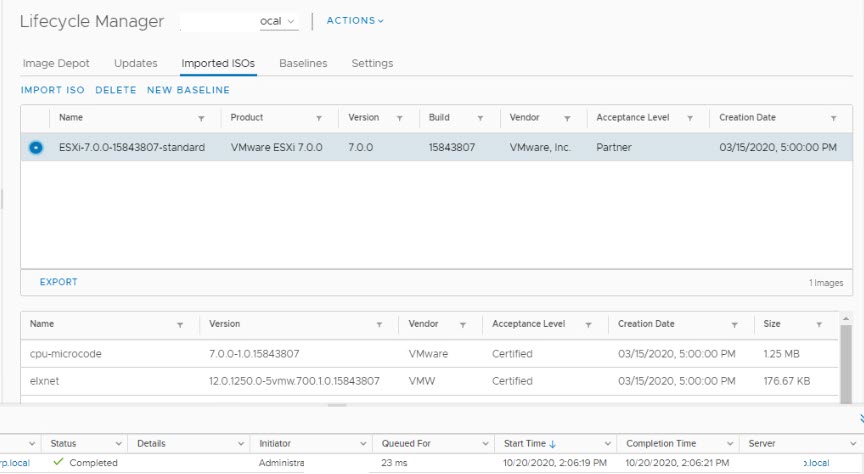Open the Status column dropdown in tasks
864x474 pixels.
119,443
